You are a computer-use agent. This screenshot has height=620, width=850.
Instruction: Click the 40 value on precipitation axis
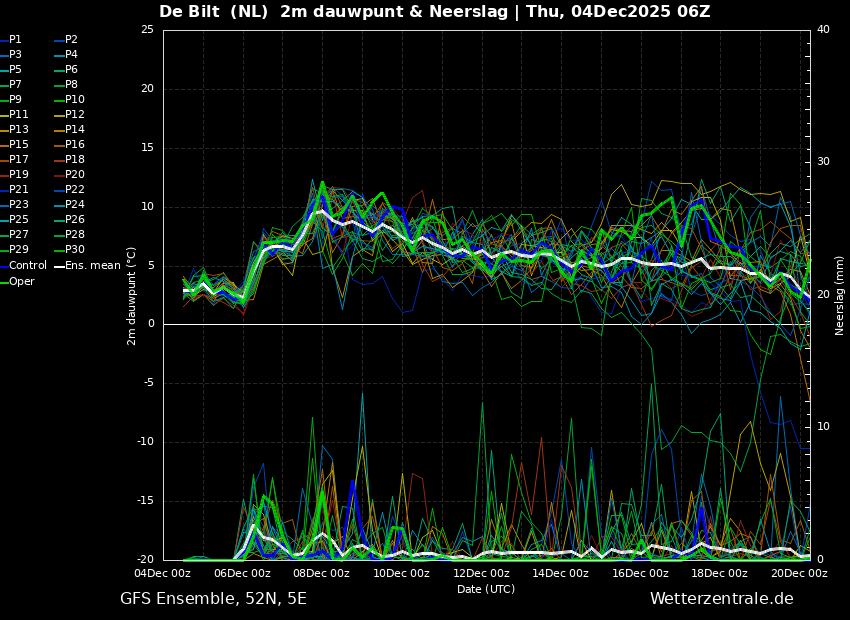click(823, 29)
